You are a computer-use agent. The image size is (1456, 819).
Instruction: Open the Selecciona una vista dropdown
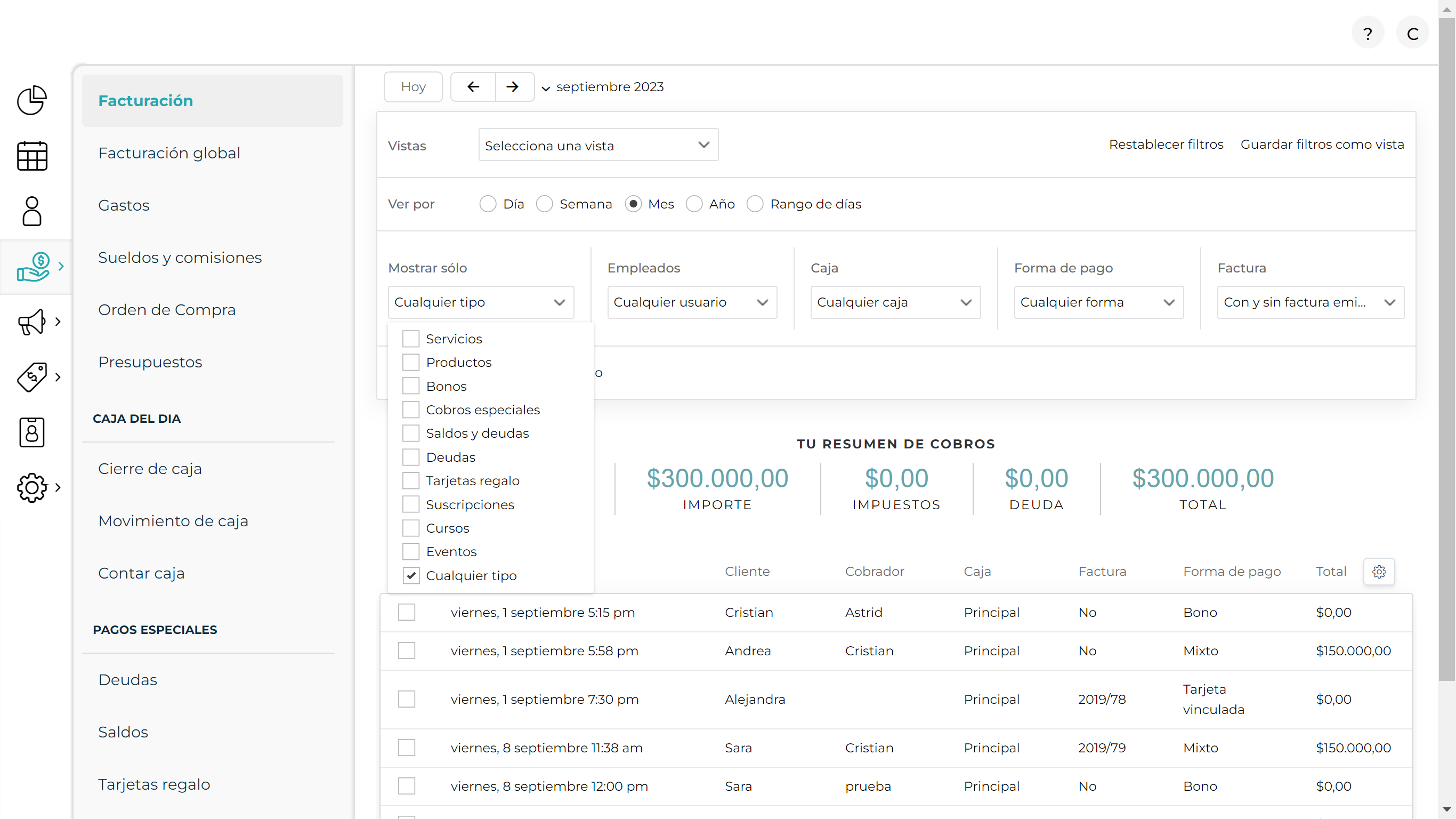coord(598,145)
